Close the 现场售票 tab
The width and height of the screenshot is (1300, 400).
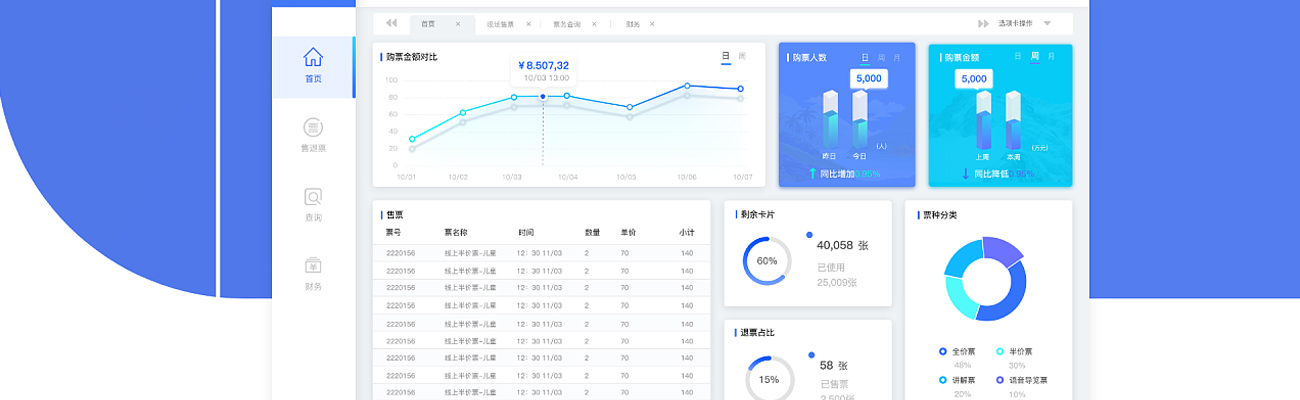528,24
